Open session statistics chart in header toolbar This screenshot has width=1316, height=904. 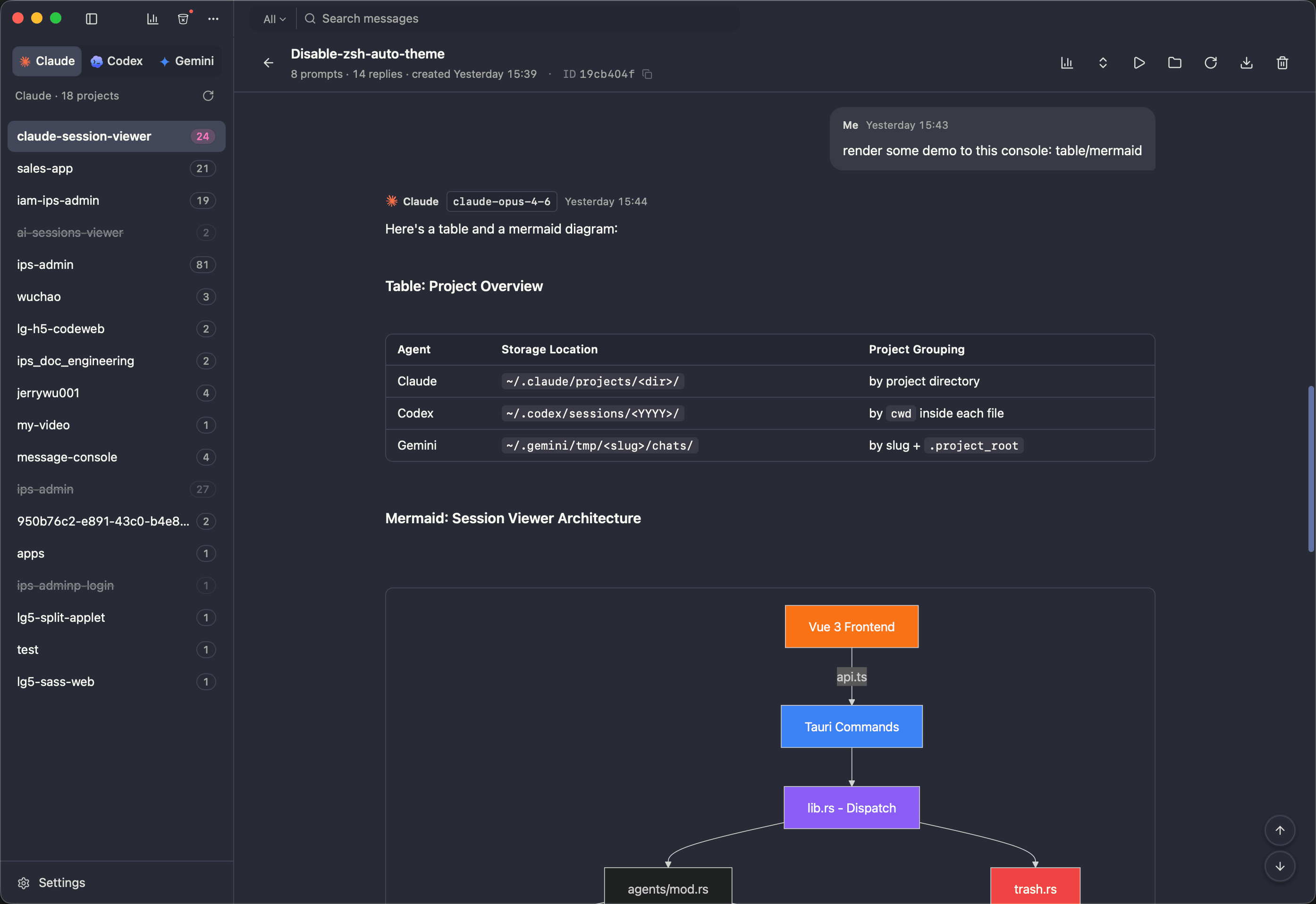1067,63
